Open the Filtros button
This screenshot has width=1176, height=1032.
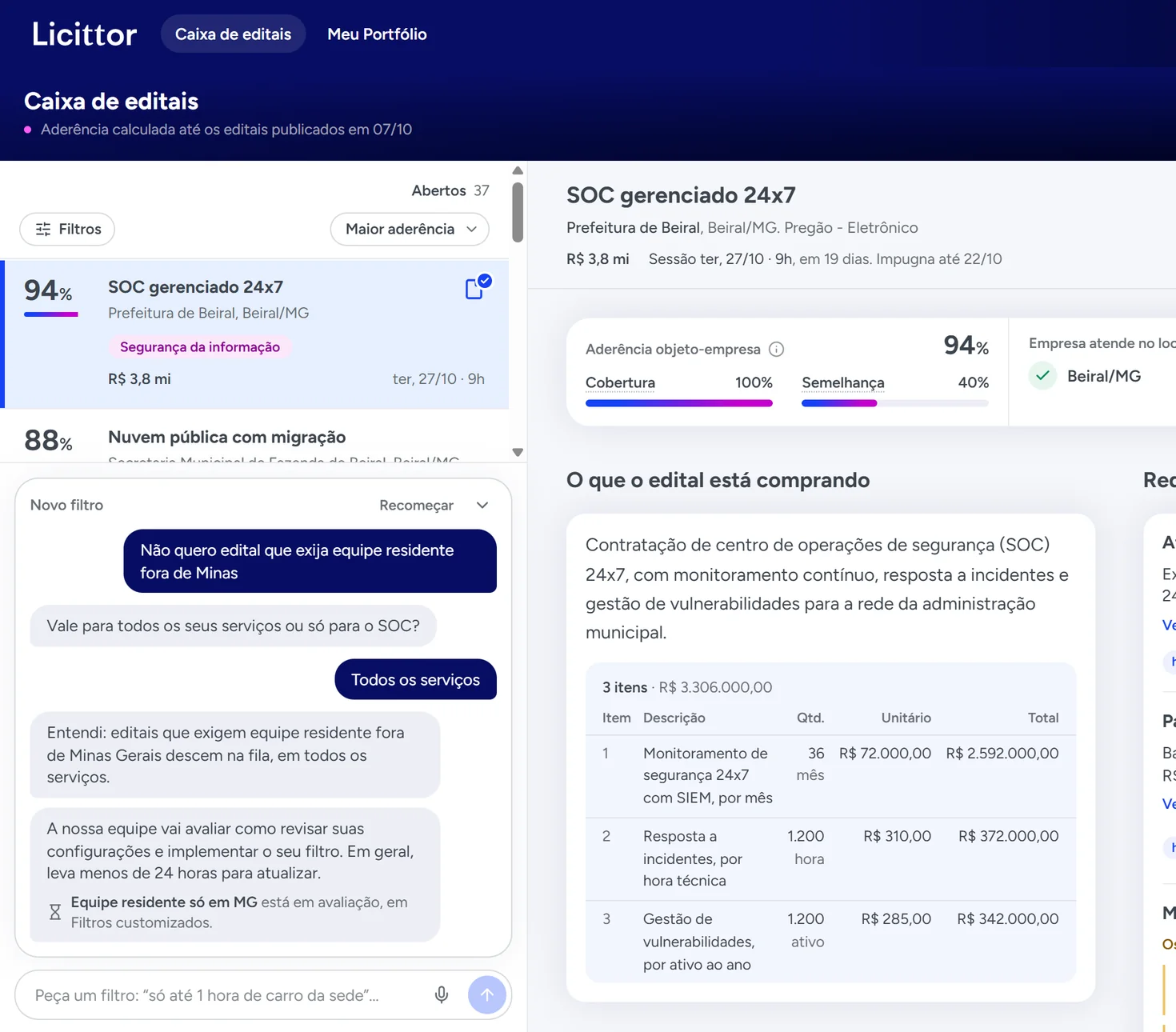click(x=67, y=229)
